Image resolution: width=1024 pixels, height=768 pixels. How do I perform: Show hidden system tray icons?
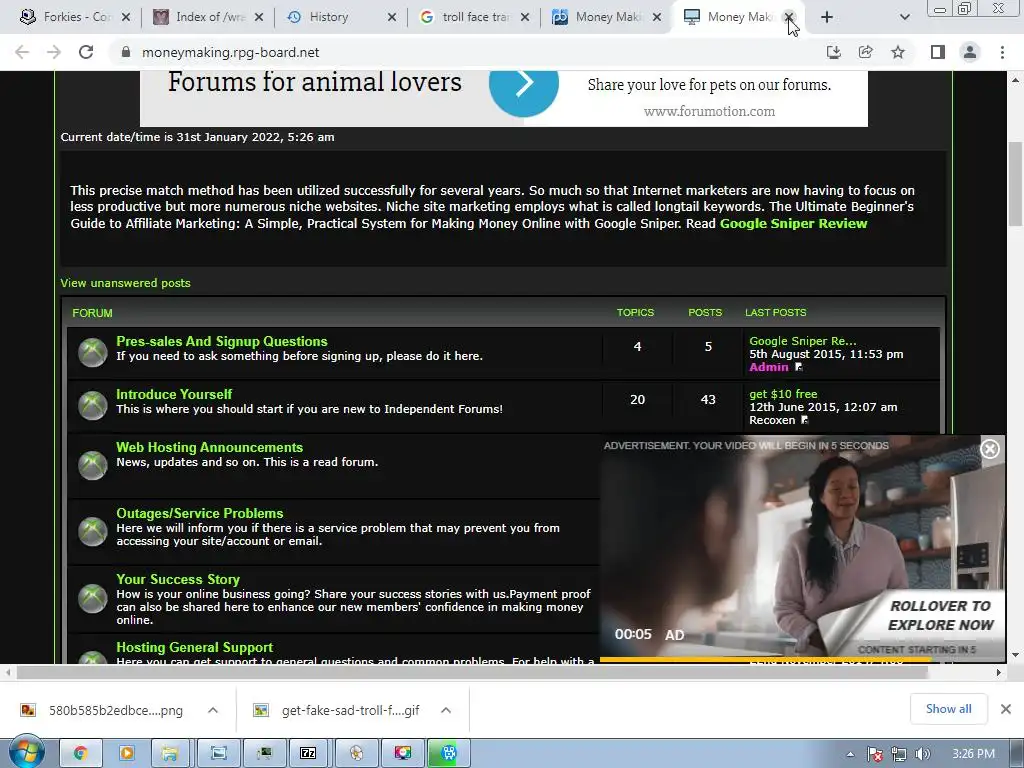pos(850,754)
